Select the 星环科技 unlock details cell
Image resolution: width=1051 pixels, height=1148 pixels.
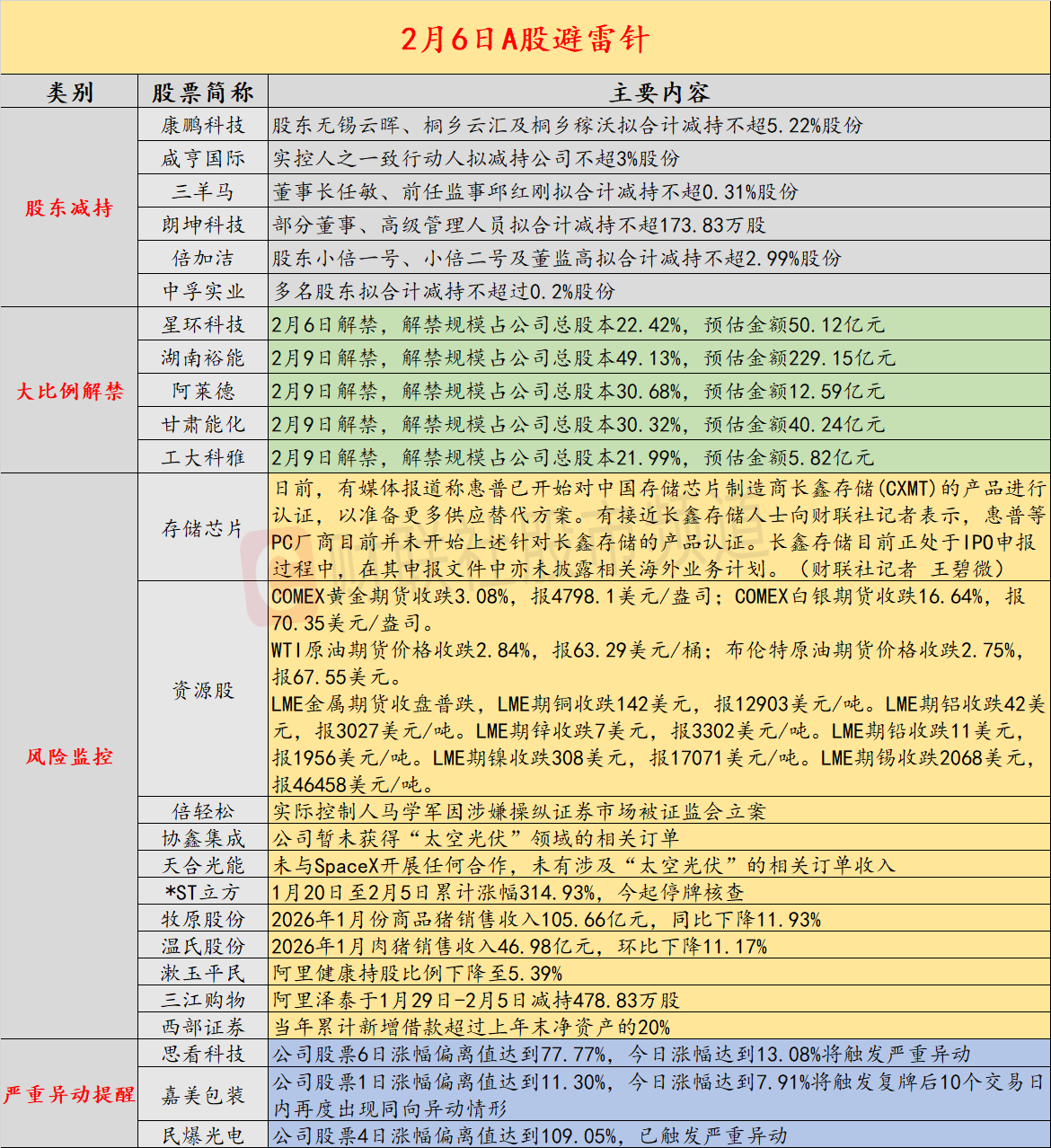(x=658, y=324)
